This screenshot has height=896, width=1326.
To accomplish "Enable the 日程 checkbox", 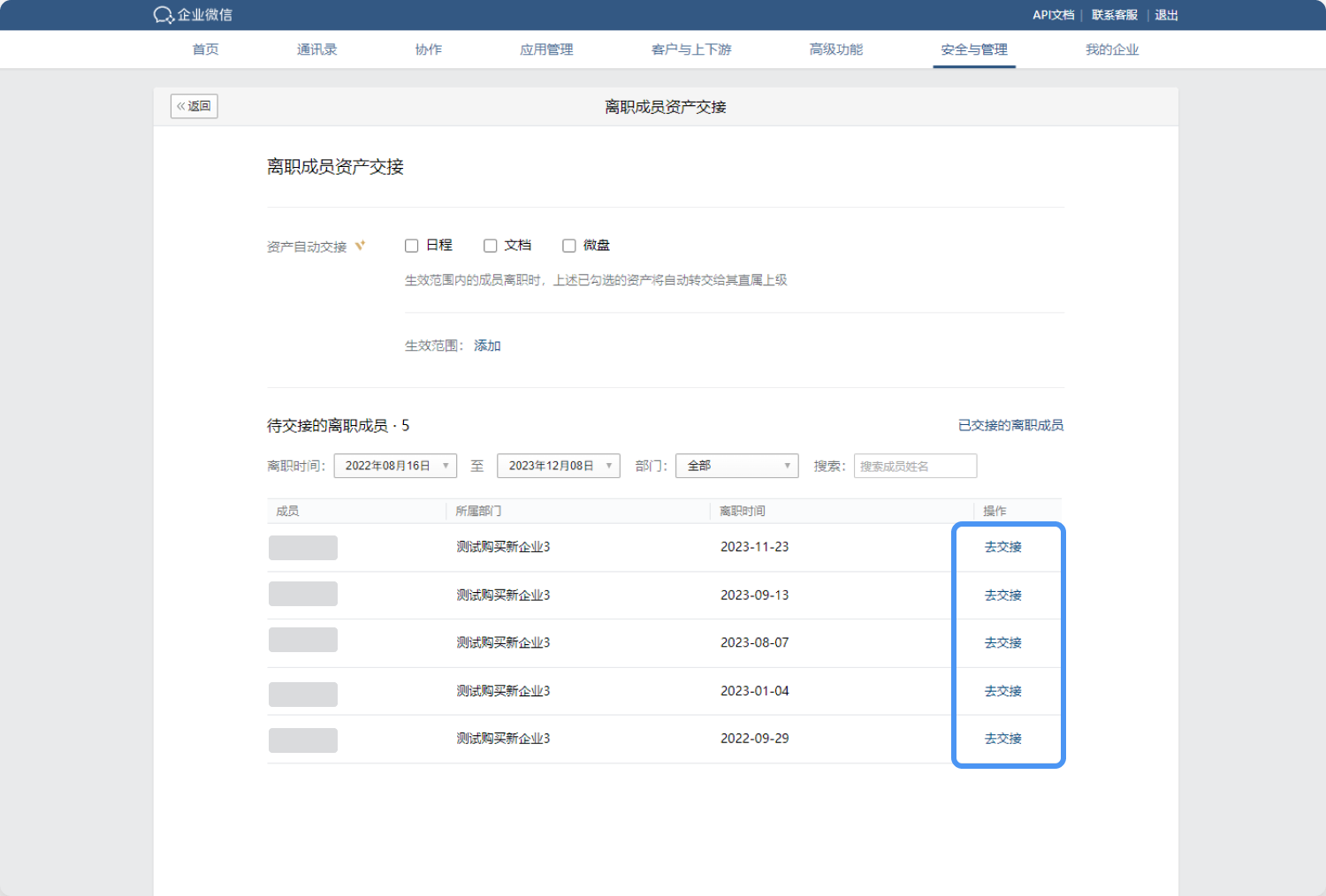I will (411, 246).
